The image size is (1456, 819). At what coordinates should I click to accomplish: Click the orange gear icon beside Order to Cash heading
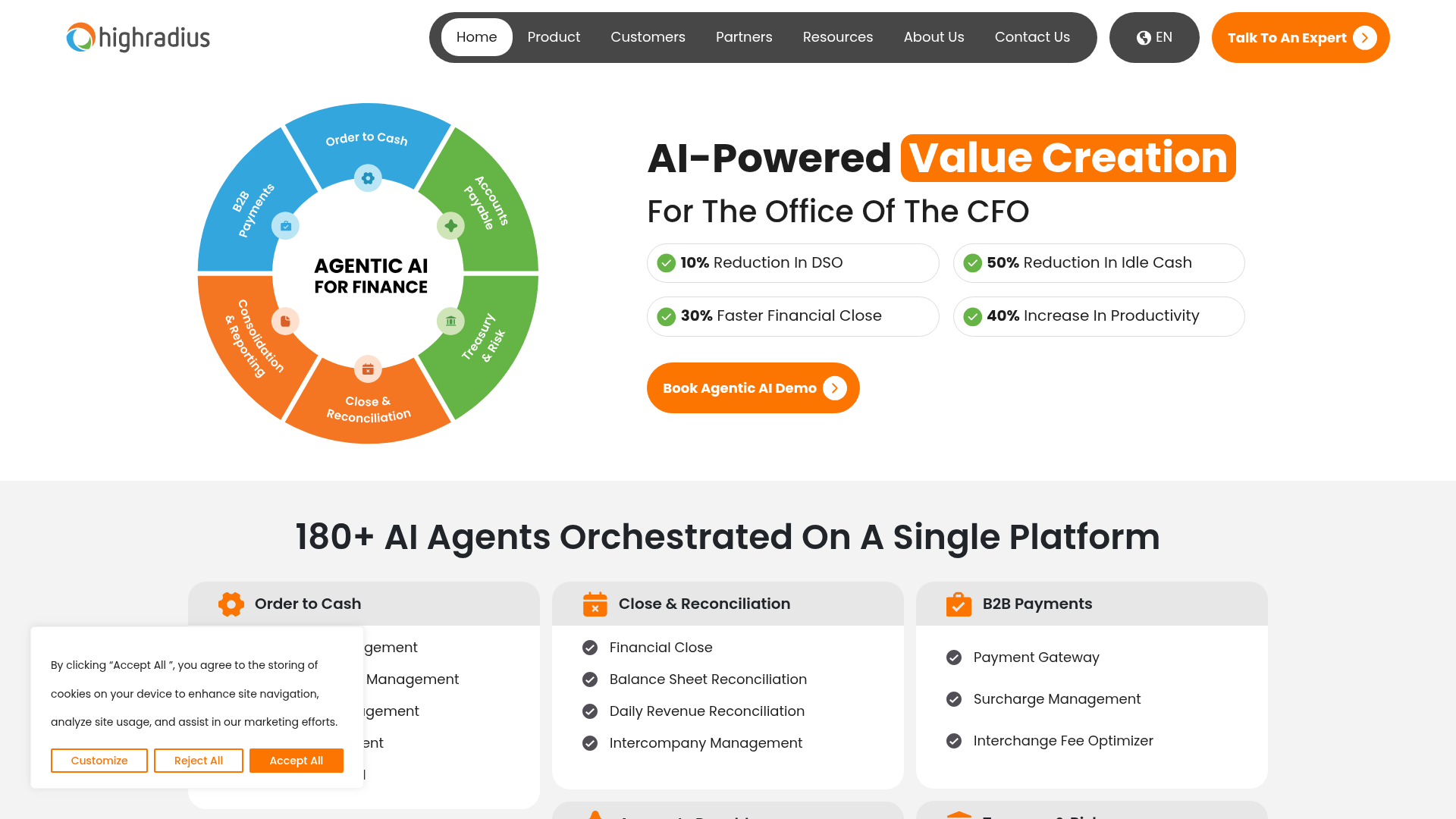tap(231, 604)
